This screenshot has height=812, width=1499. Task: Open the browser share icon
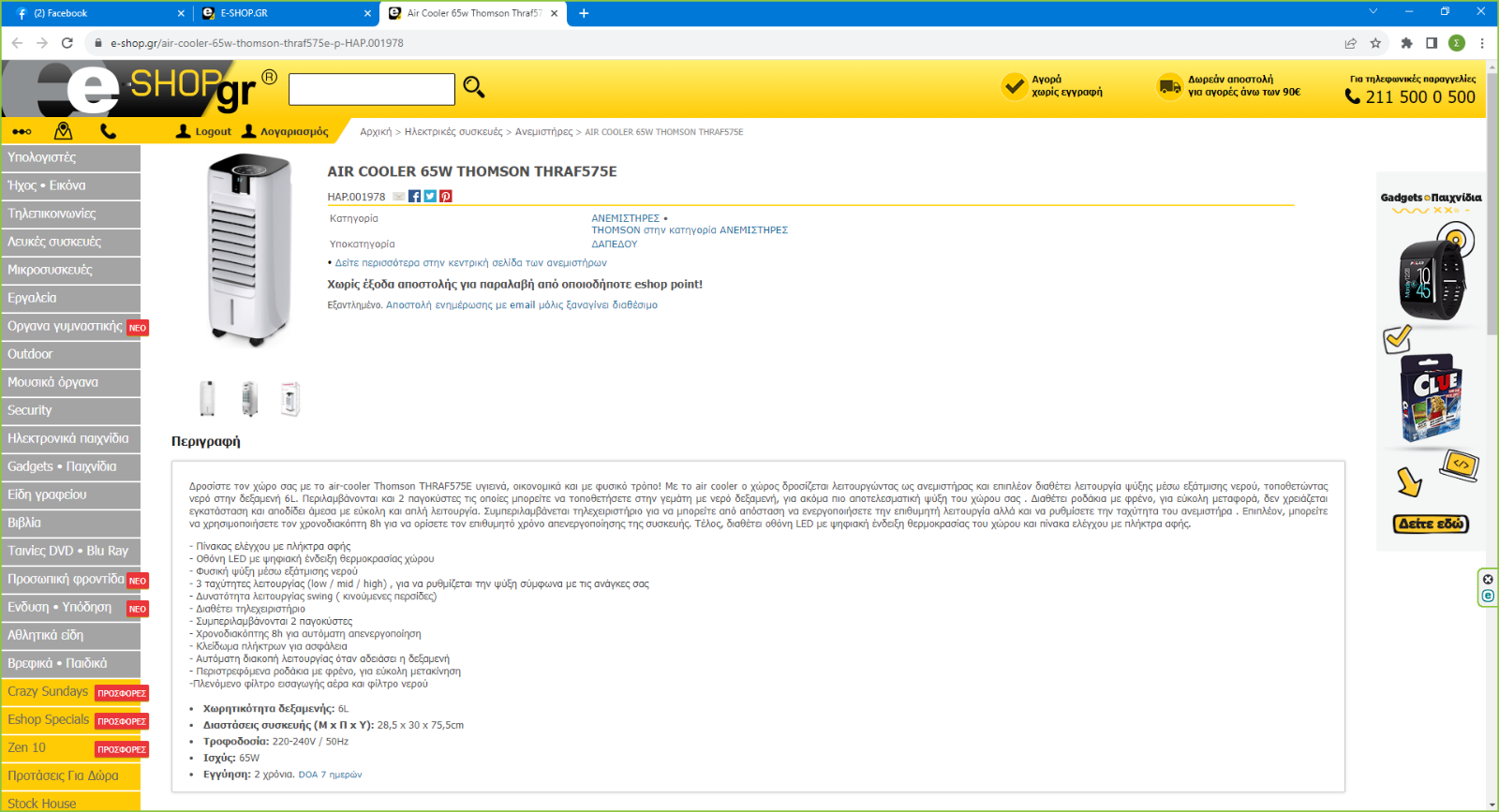[x=1350, y=43]
